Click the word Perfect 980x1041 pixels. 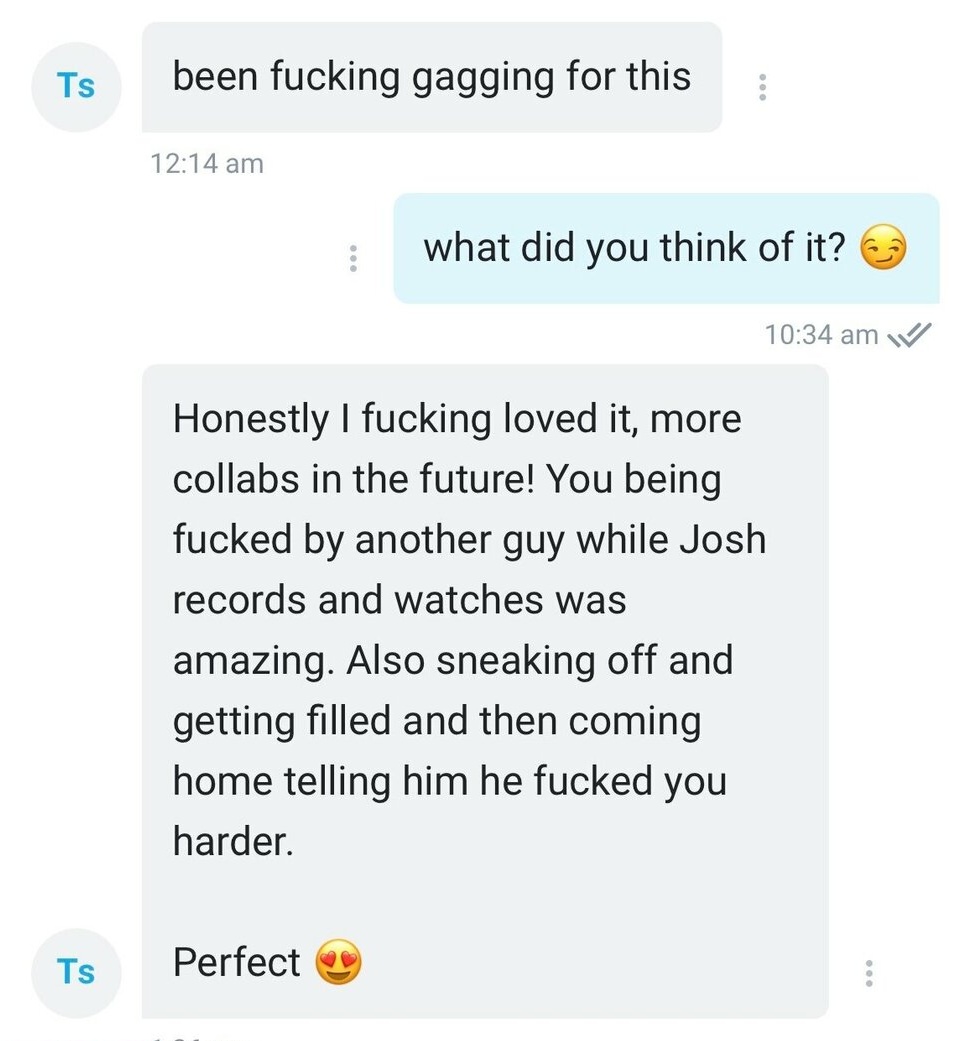pos(237,963)
